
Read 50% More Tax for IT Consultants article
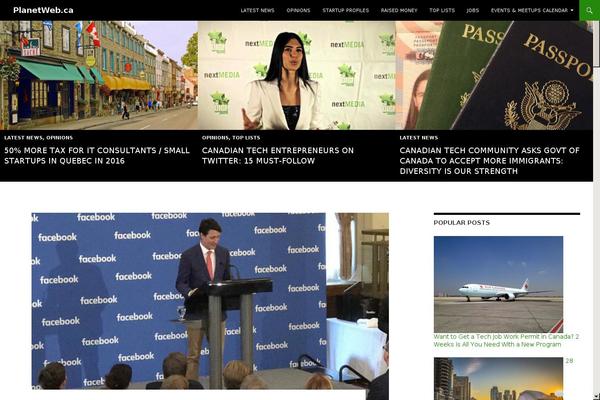coord(97,155)
